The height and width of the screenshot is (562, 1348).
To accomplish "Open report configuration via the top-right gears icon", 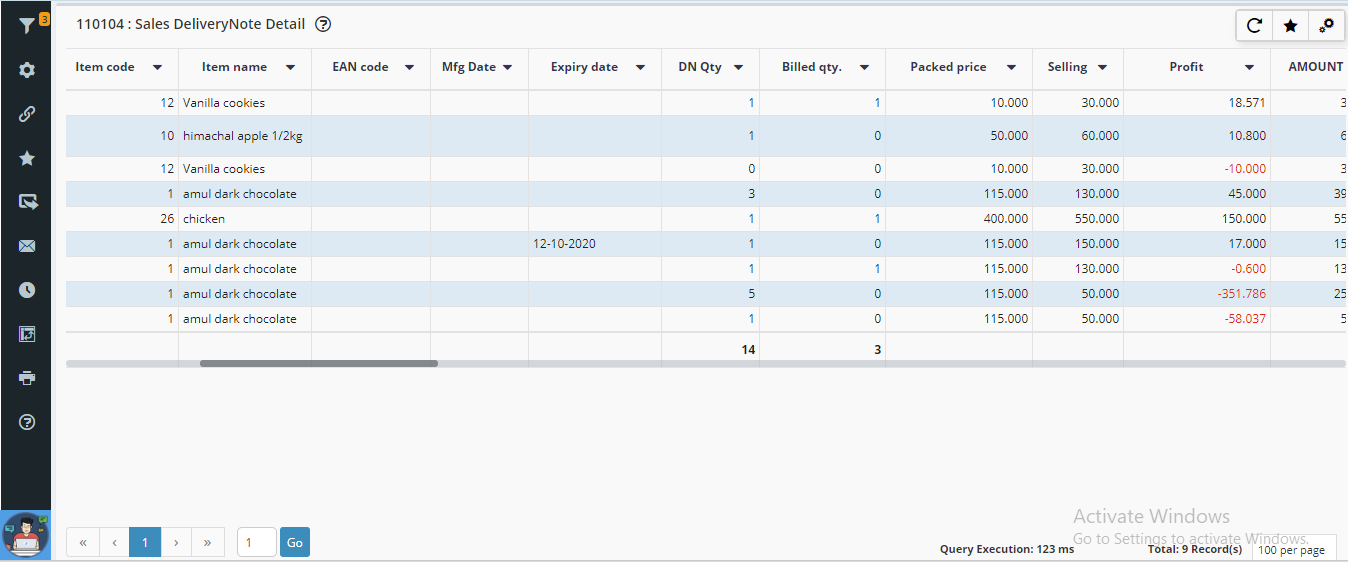I will [1326, 26].
